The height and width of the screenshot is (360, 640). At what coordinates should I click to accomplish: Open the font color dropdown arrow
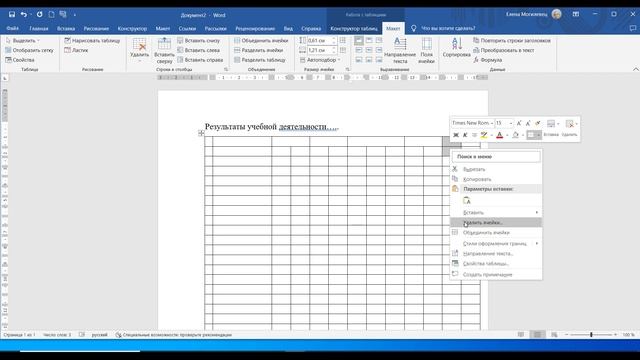pyautogui.click(x=507, y=135)
